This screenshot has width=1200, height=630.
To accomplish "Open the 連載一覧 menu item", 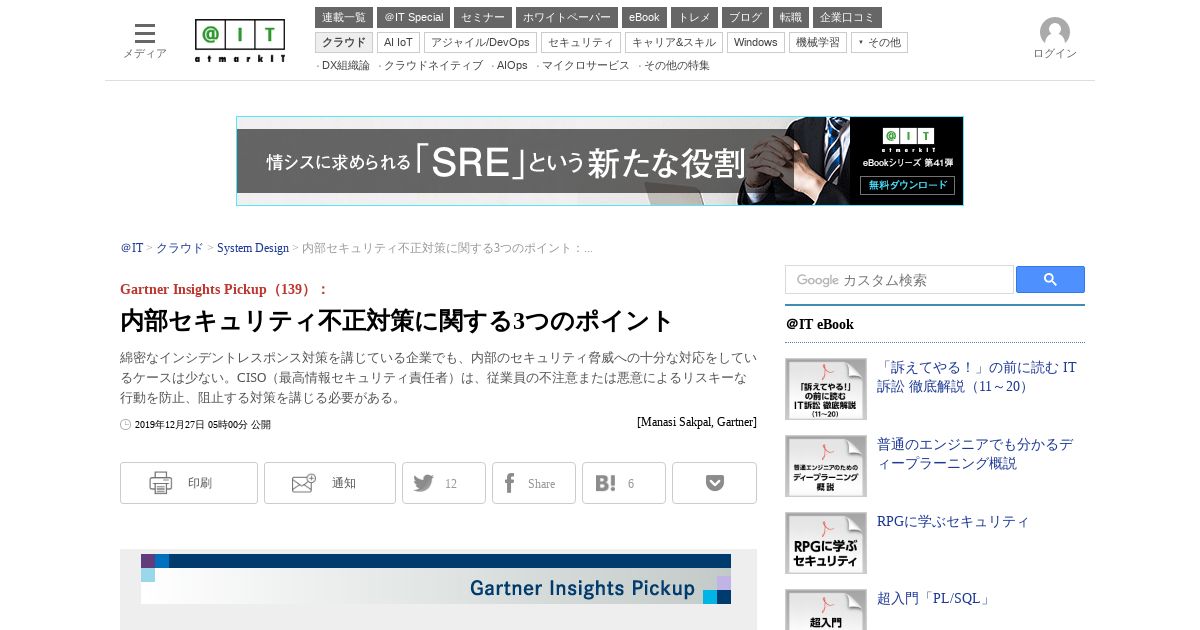I will [x=344, y=17].
